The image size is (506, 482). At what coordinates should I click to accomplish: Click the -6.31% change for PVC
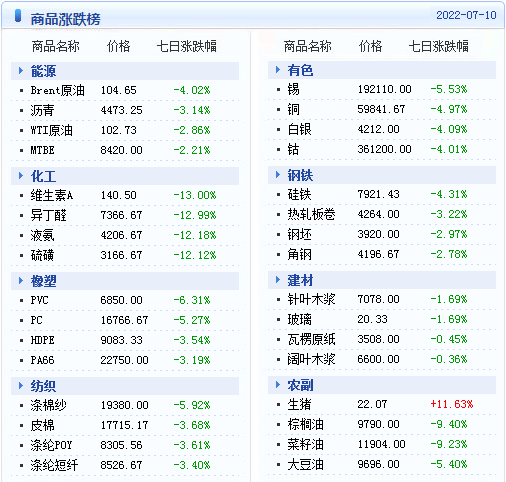[x=192, y=300]
